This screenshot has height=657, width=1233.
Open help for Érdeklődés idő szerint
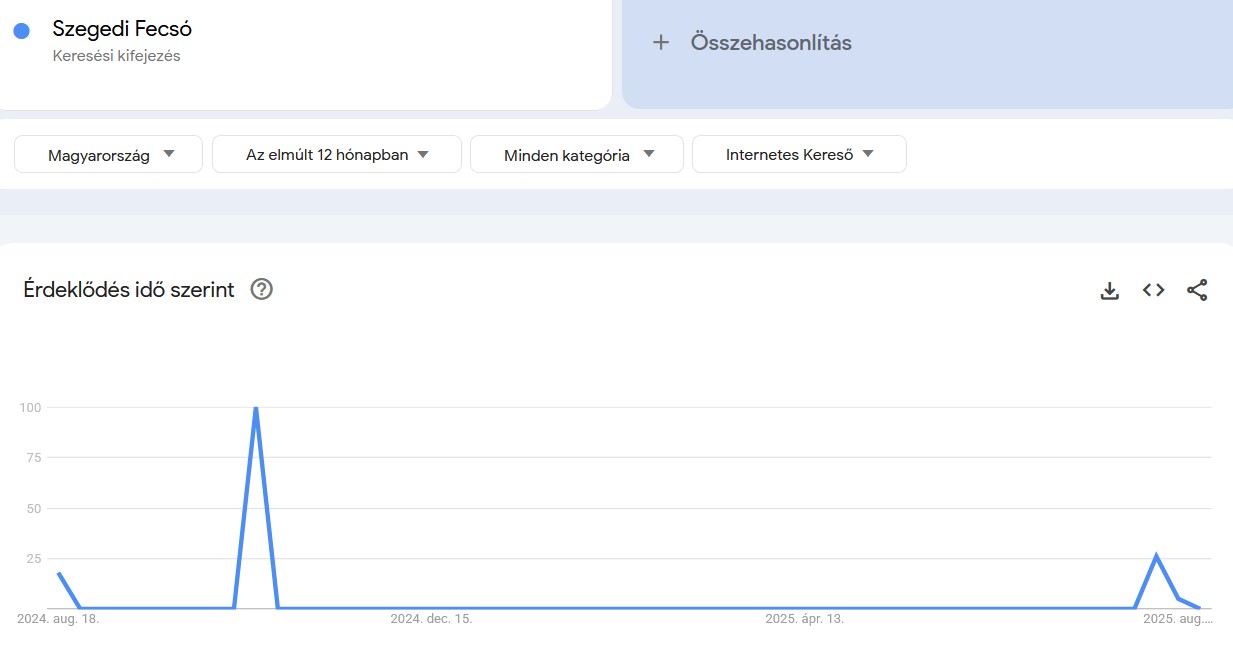pyautogui.click(x=261, y=290)
